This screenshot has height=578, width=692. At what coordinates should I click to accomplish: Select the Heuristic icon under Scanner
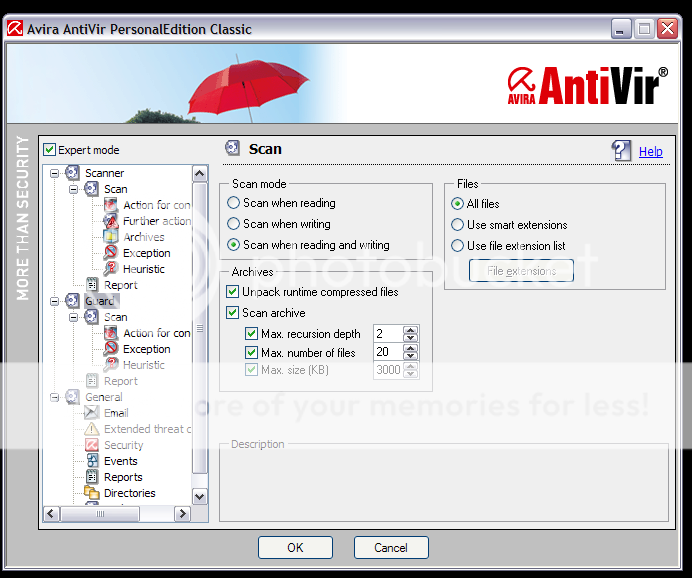pos(111,269)
